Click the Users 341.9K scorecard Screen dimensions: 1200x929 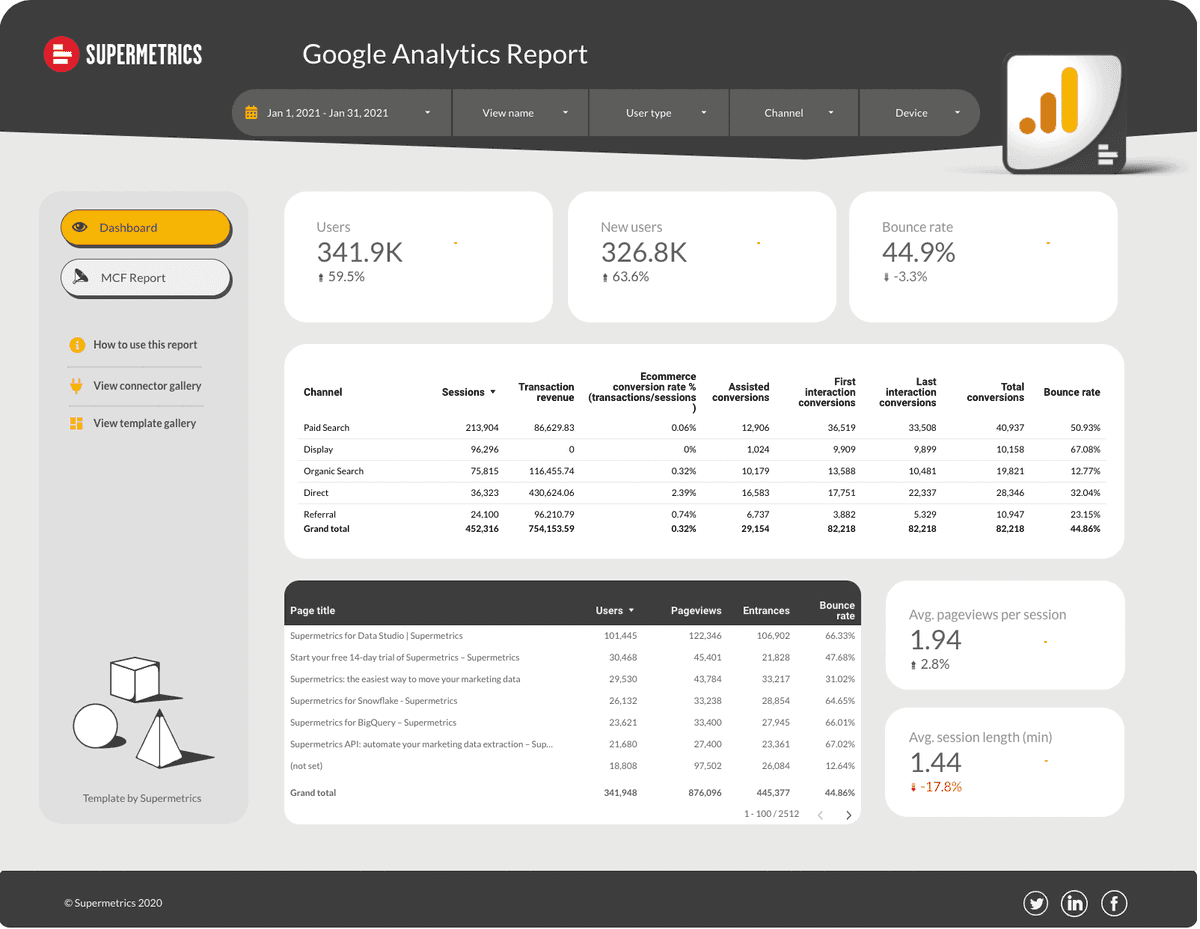coord(418,257)
